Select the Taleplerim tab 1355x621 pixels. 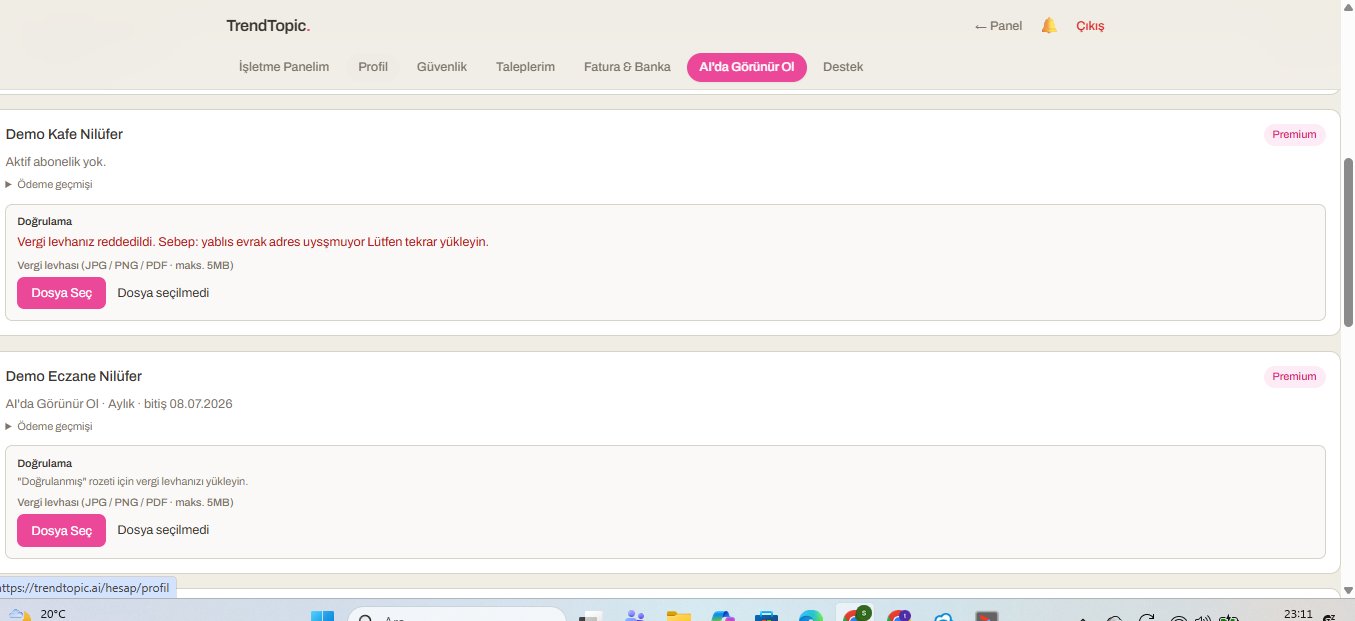point(525,67)
